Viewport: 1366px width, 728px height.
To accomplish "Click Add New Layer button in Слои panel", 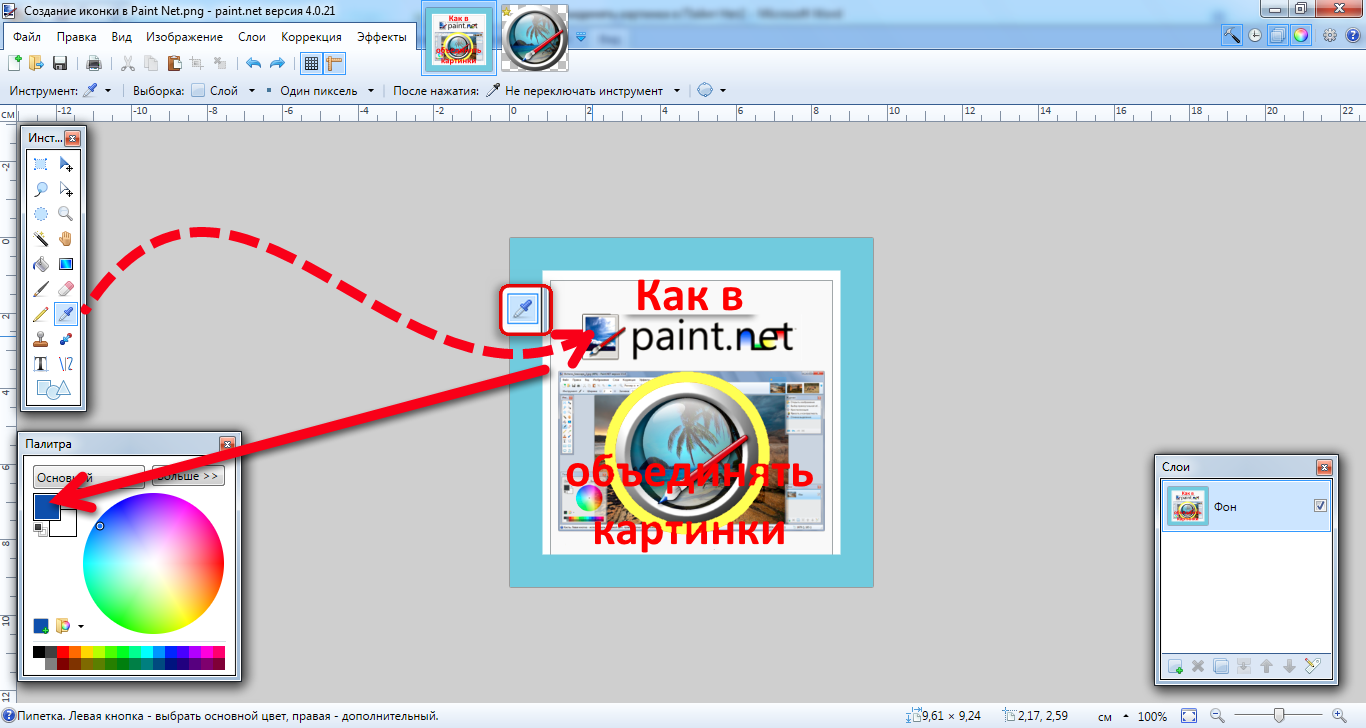I will [1175, 666].
